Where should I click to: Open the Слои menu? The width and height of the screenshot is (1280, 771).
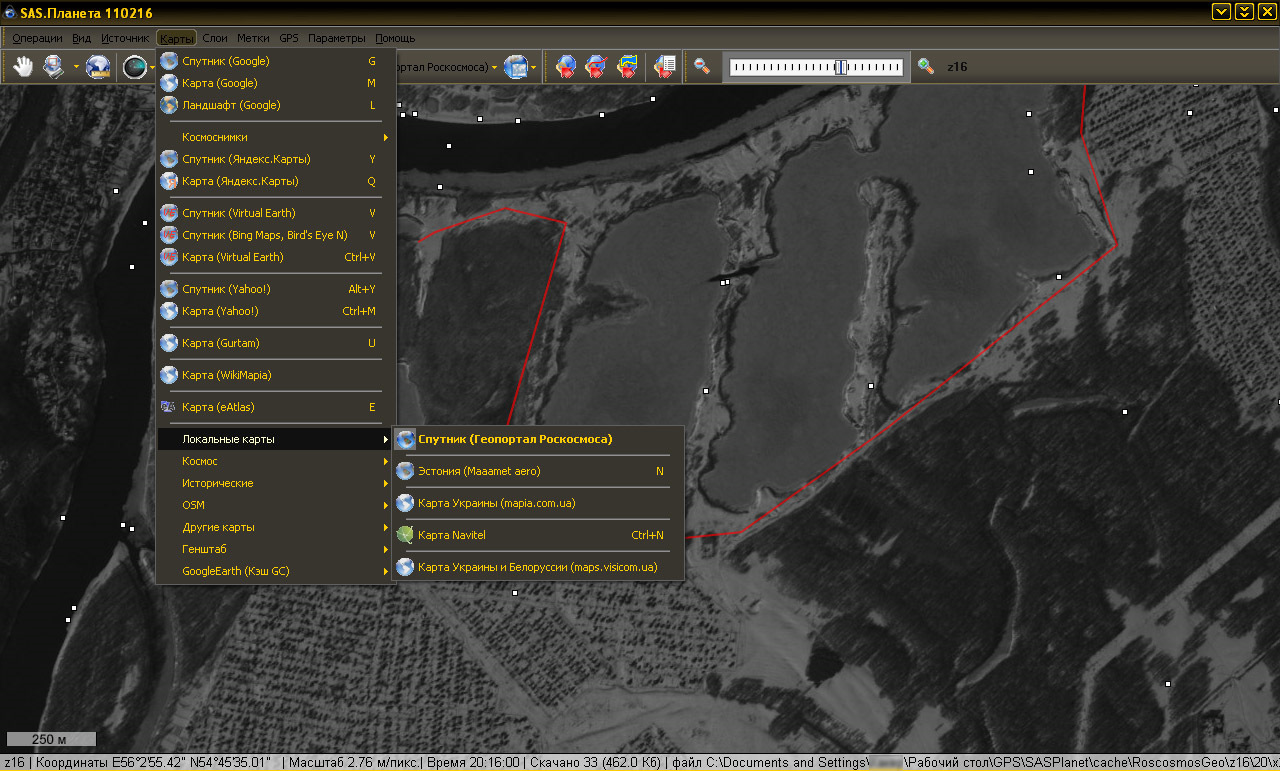215,38
